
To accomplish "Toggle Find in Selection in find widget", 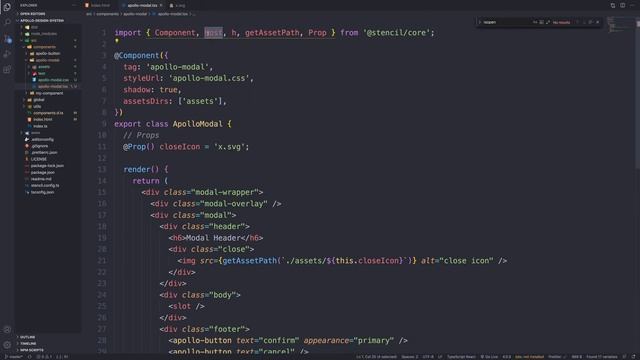I will (x=591, y=22).
